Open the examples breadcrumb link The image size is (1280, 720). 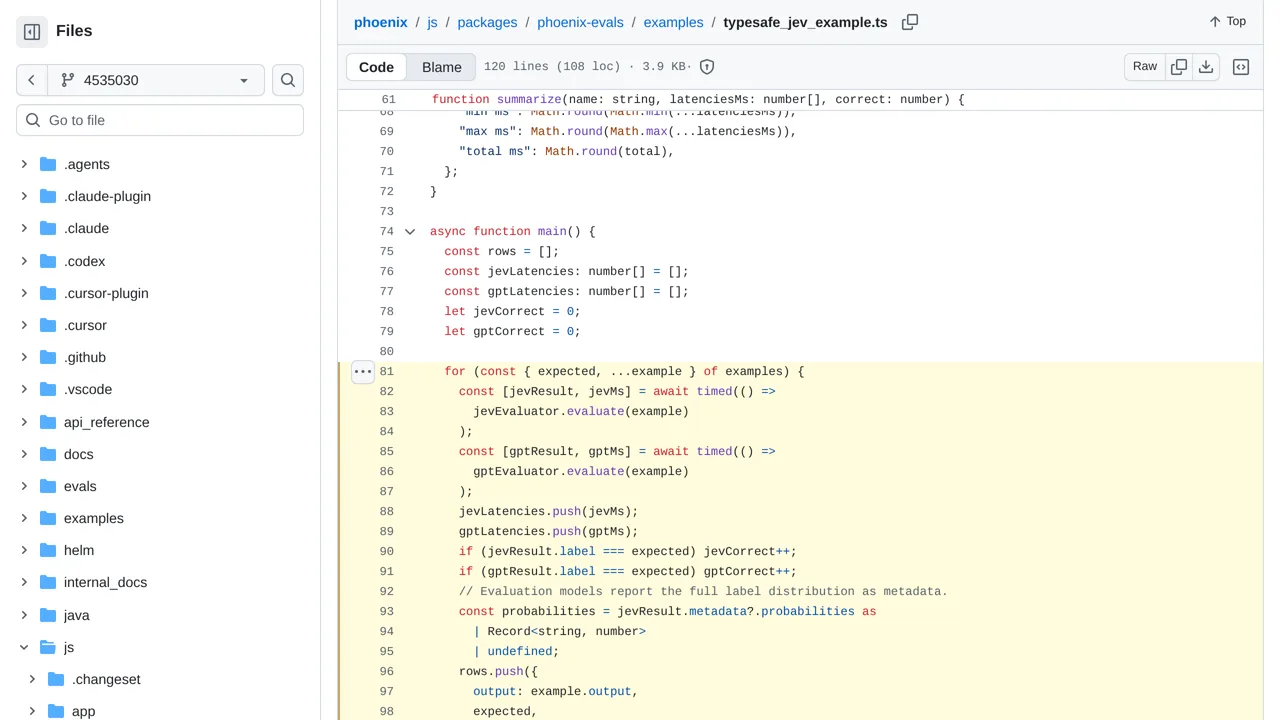[673, 22]
